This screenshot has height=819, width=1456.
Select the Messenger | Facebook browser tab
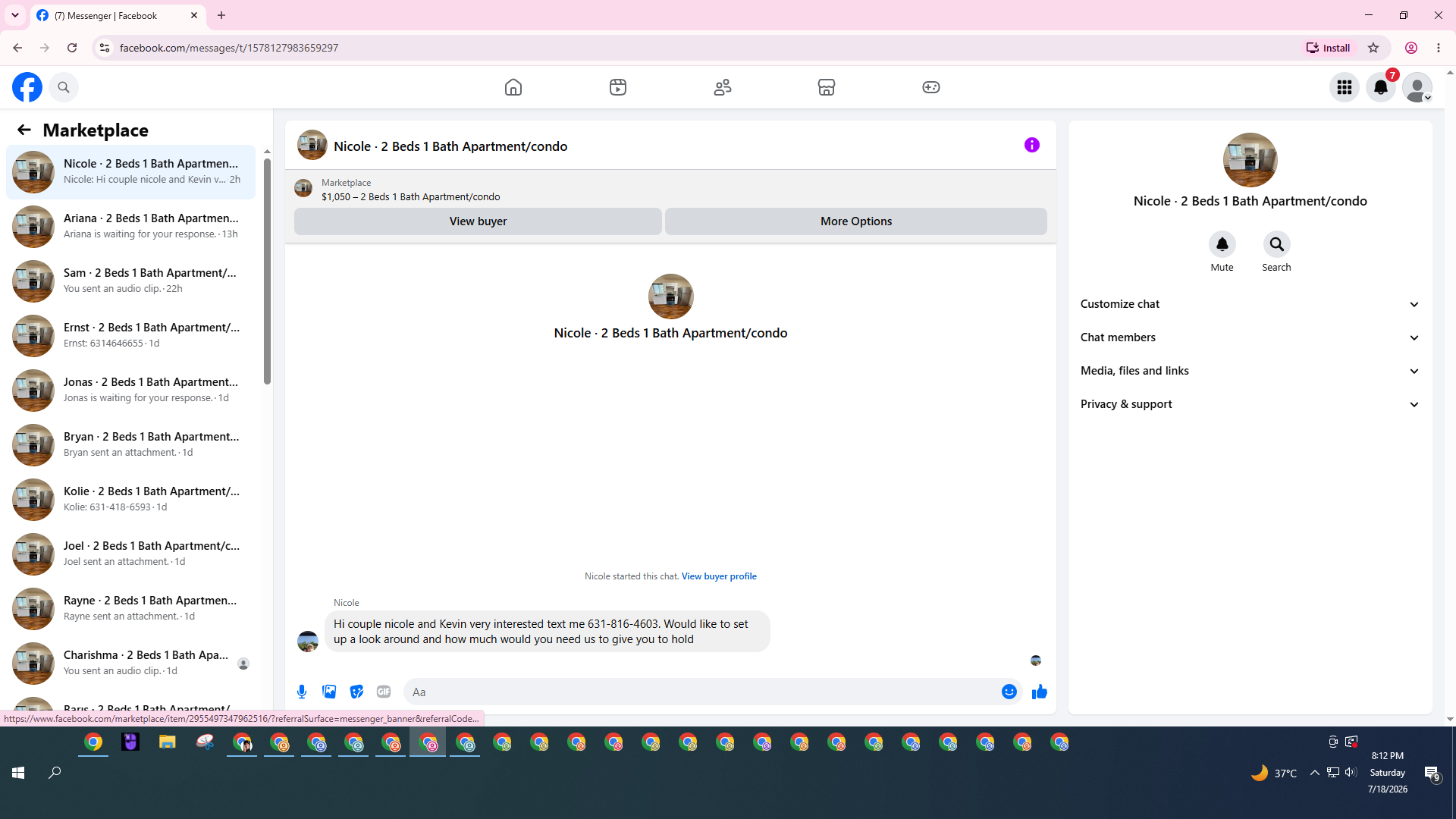click(118, 15)
